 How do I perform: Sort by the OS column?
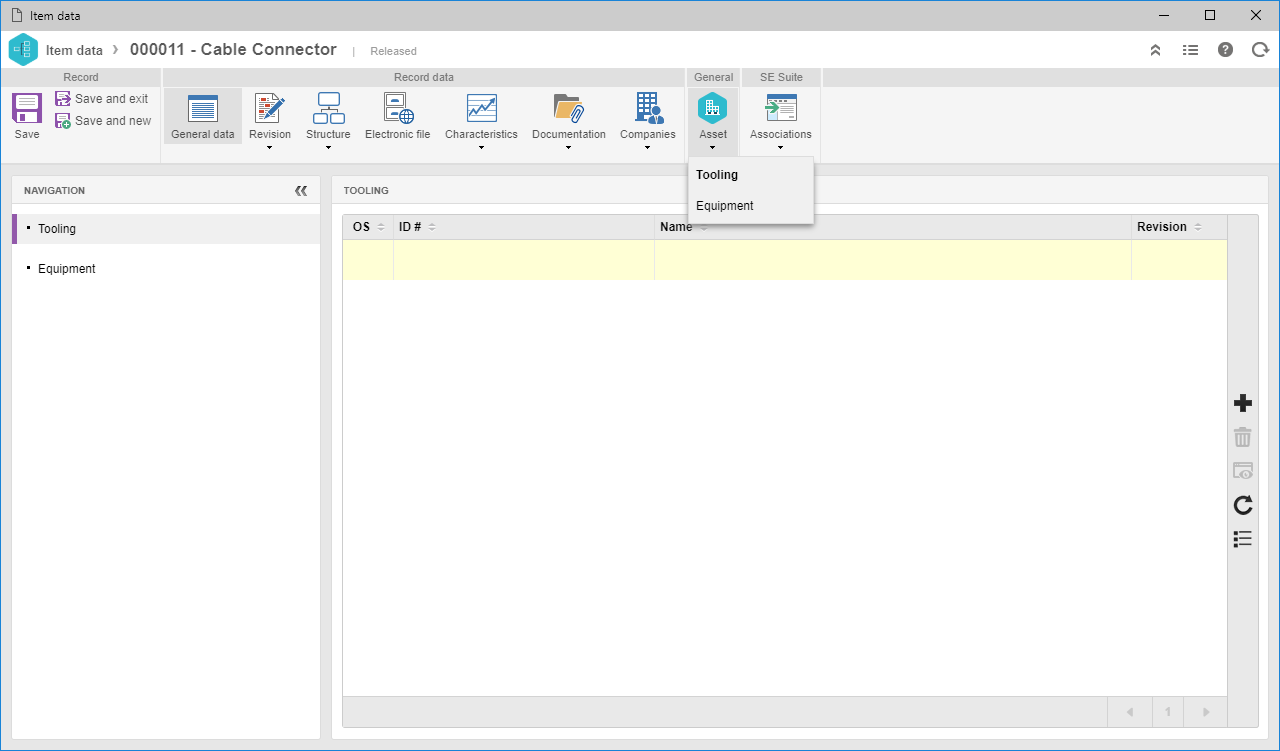coord(368,227)
